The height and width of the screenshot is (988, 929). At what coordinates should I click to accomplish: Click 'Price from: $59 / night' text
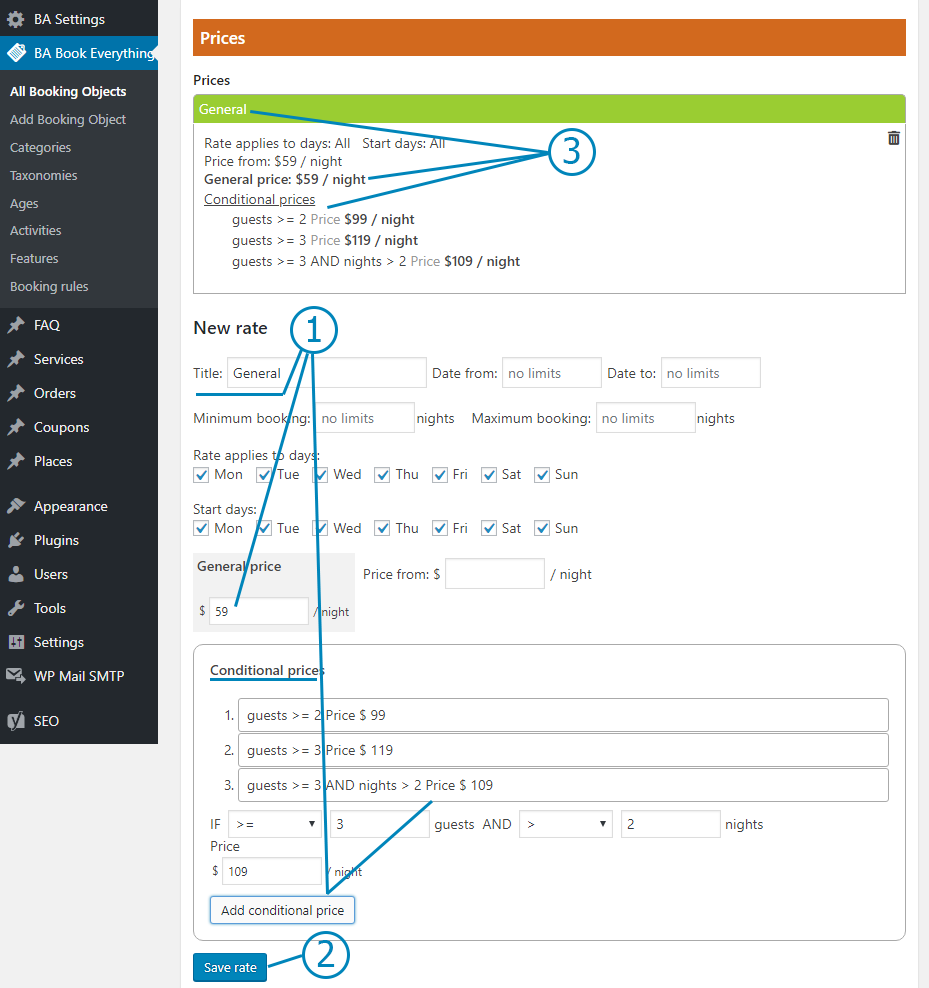point(273,161)
